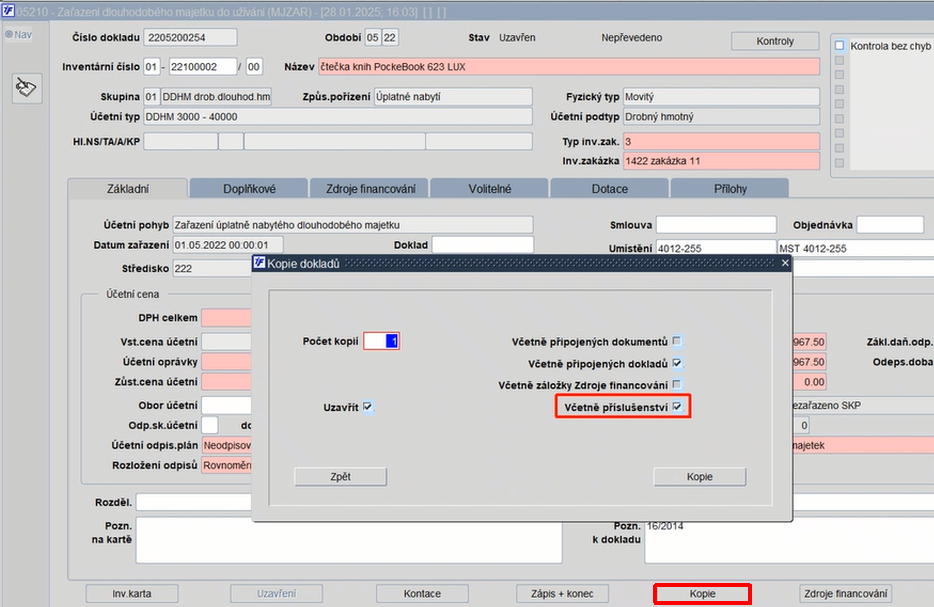Click the Kontroly button
Viewport: 934px width, 607px height.
click(775, 41)
